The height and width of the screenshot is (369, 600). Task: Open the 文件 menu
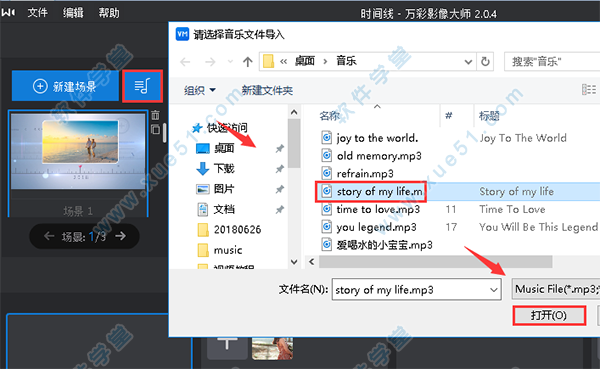click(38, 13)
